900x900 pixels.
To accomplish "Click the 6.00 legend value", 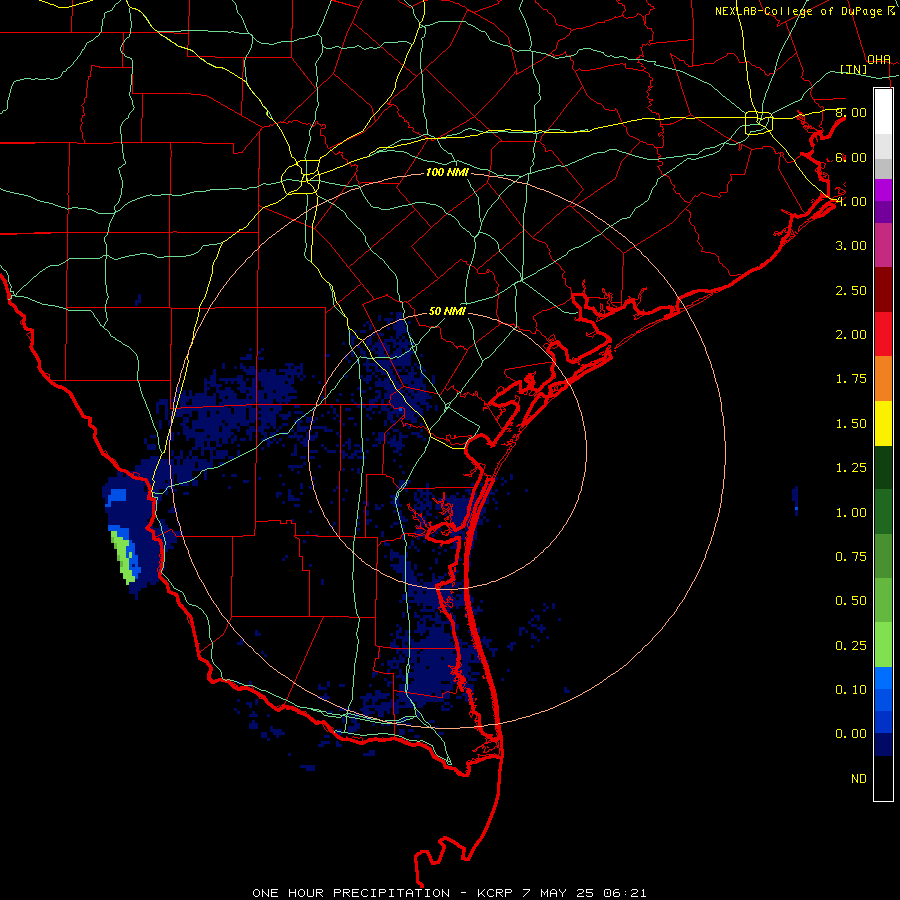I will 851,157.
